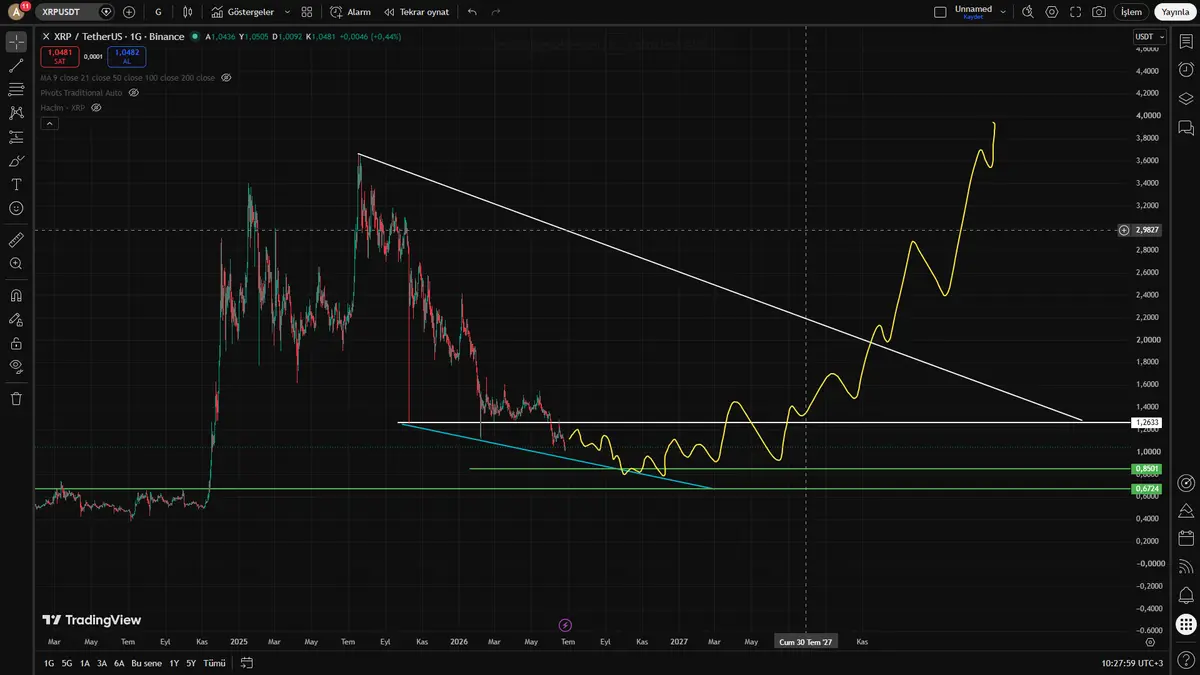
Task: Open the chats panel in right sidebar
Action: [1186, 127]
